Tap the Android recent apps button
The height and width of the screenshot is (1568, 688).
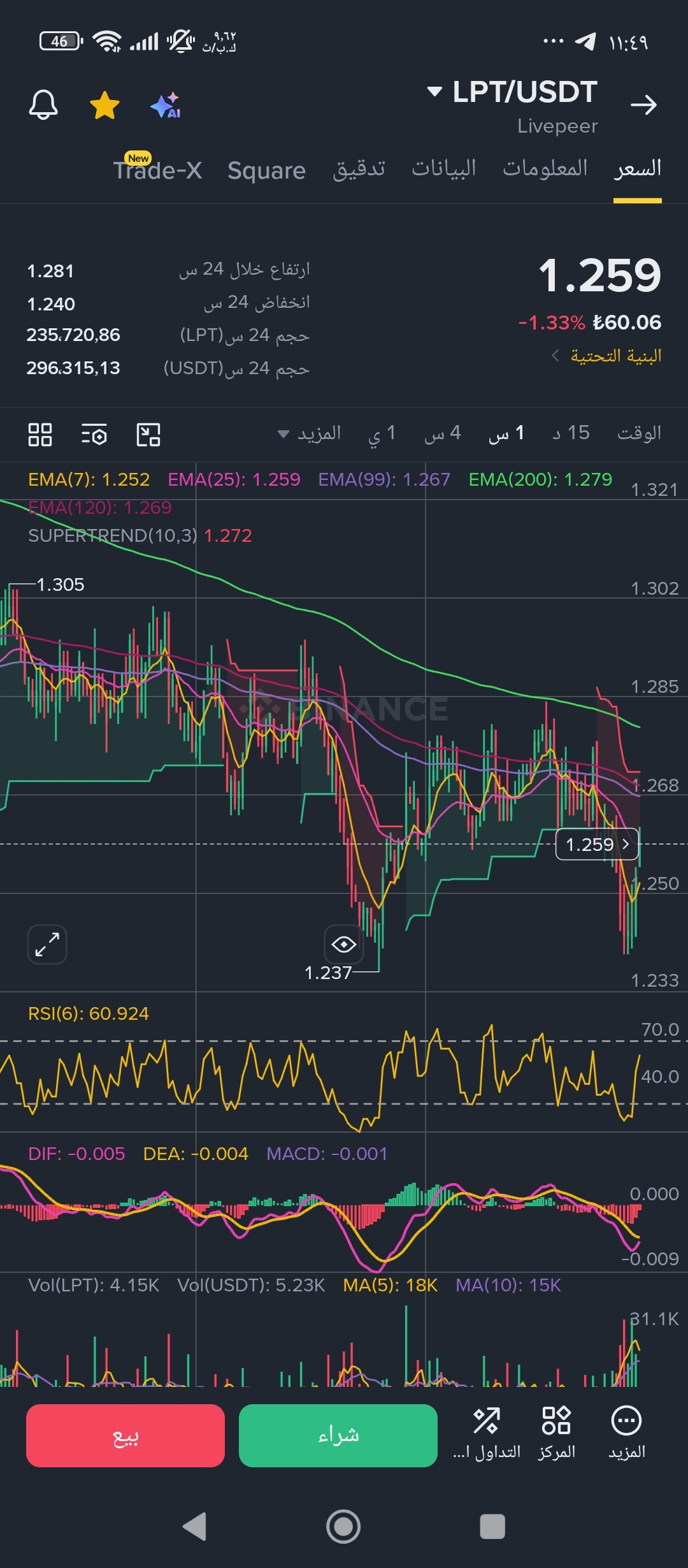492,1527
